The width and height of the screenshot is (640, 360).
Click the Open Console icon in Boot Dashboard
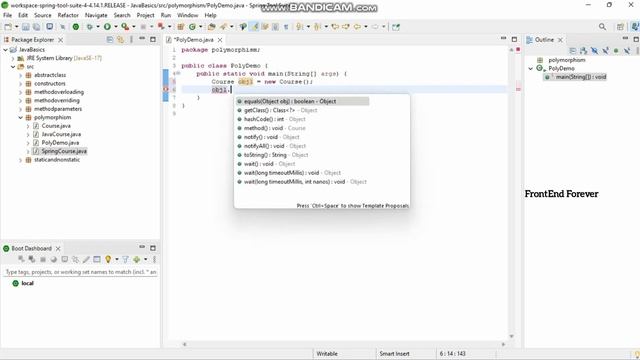[x=65, y=259]
